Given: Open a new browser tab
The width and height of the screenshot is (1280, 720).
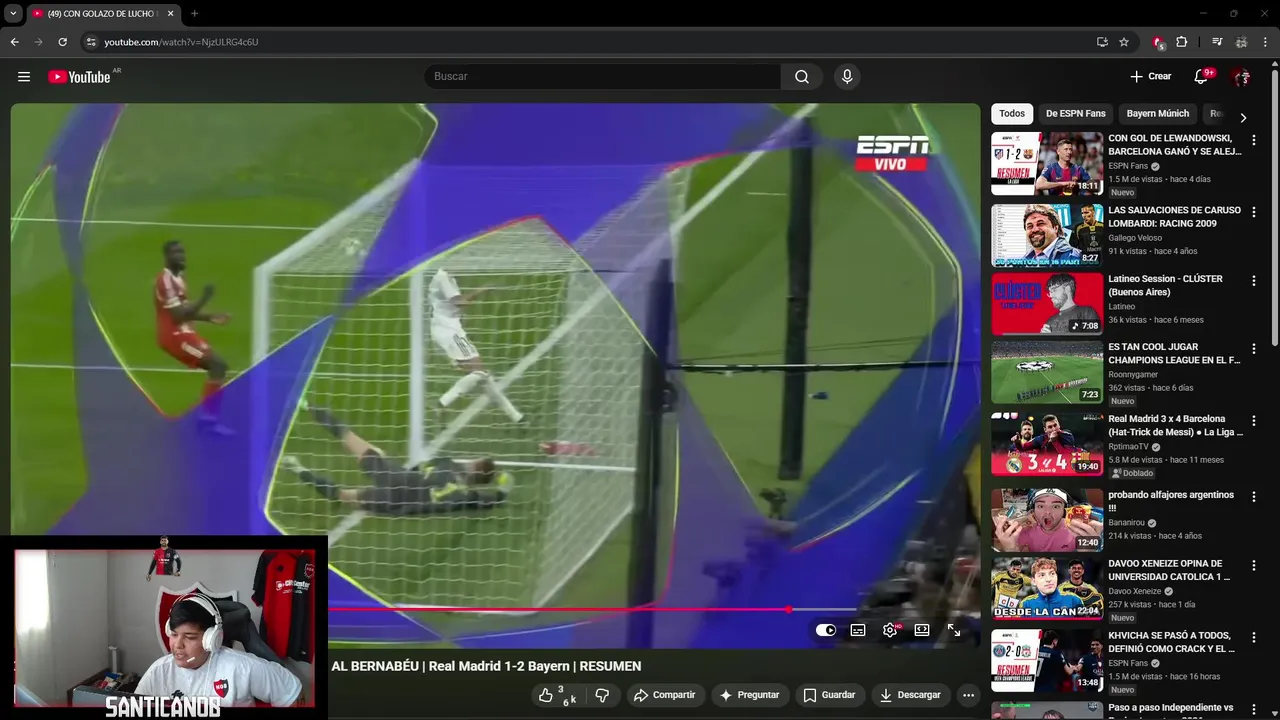Looking at the screenshot, I should [x=194, y=14].
